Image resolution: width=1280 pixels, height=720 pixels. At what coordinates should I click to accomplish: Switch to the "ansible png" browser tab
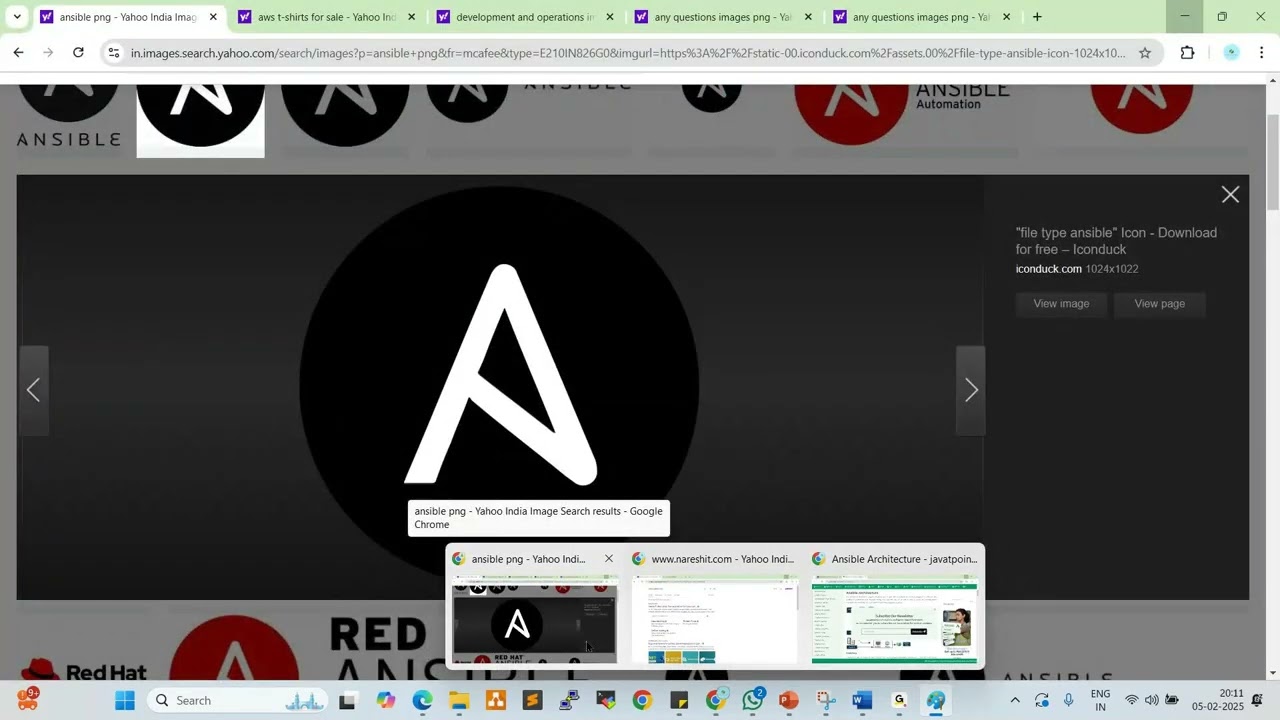(128, 17)
